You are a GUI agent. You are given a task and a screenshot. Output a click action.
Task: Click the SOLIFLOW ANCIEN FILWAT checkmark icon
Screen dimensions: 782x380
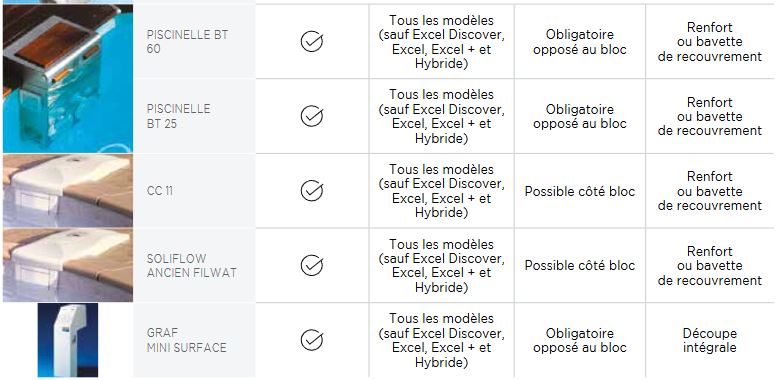312,265
